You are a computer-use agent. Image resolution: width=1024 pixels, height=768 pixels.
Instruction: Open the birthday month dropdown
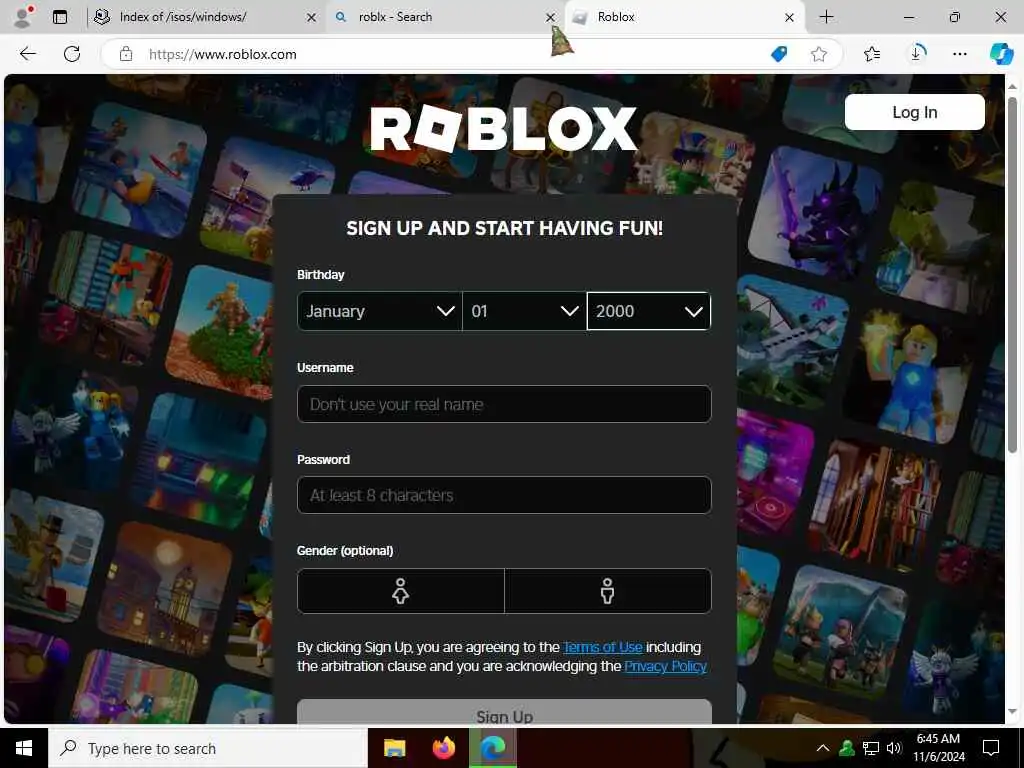point(379,311)
